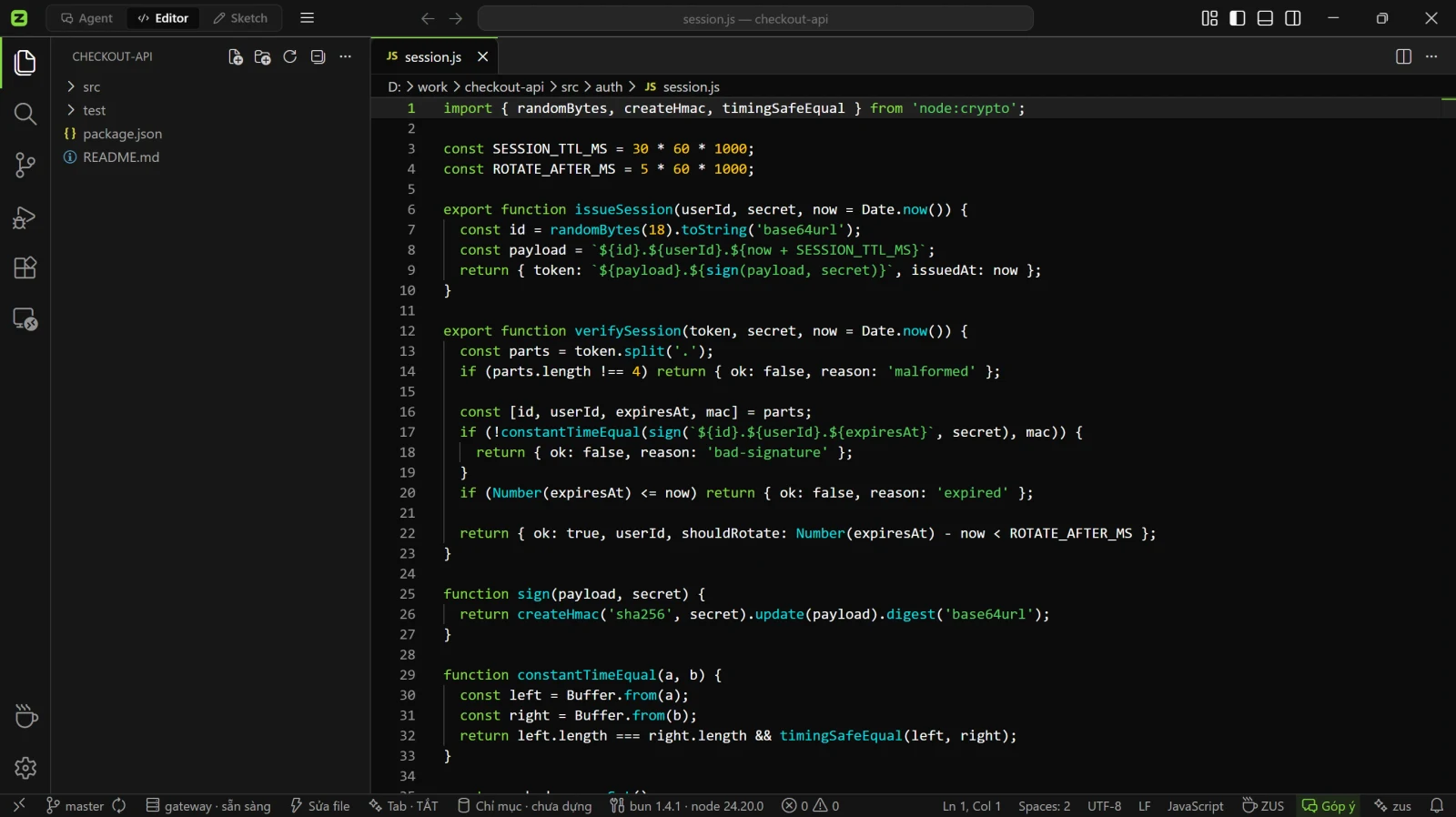Click JavaScript language mode in status bar
The width and height of the screenshot is (1456, 817).
tap(1195, 806)
